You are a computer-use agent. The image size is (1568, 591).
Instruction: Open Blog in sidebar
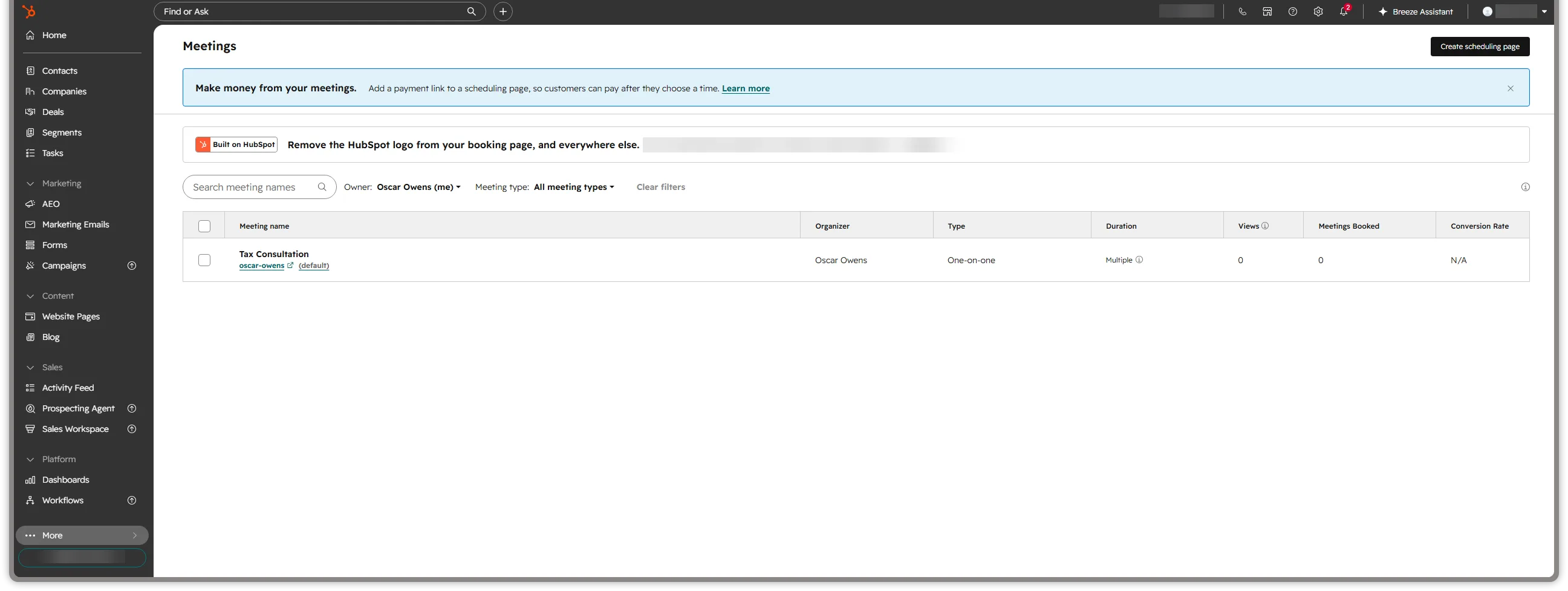click(51, 338)
